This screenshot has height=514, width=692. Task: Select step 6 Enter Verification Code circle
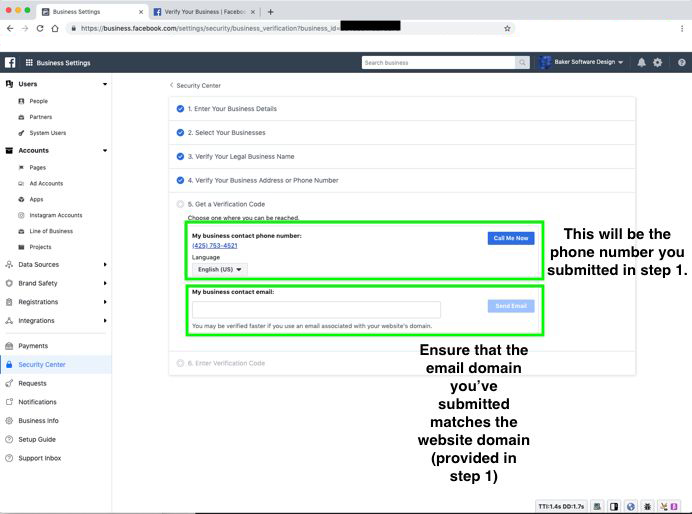pos(180,363)
